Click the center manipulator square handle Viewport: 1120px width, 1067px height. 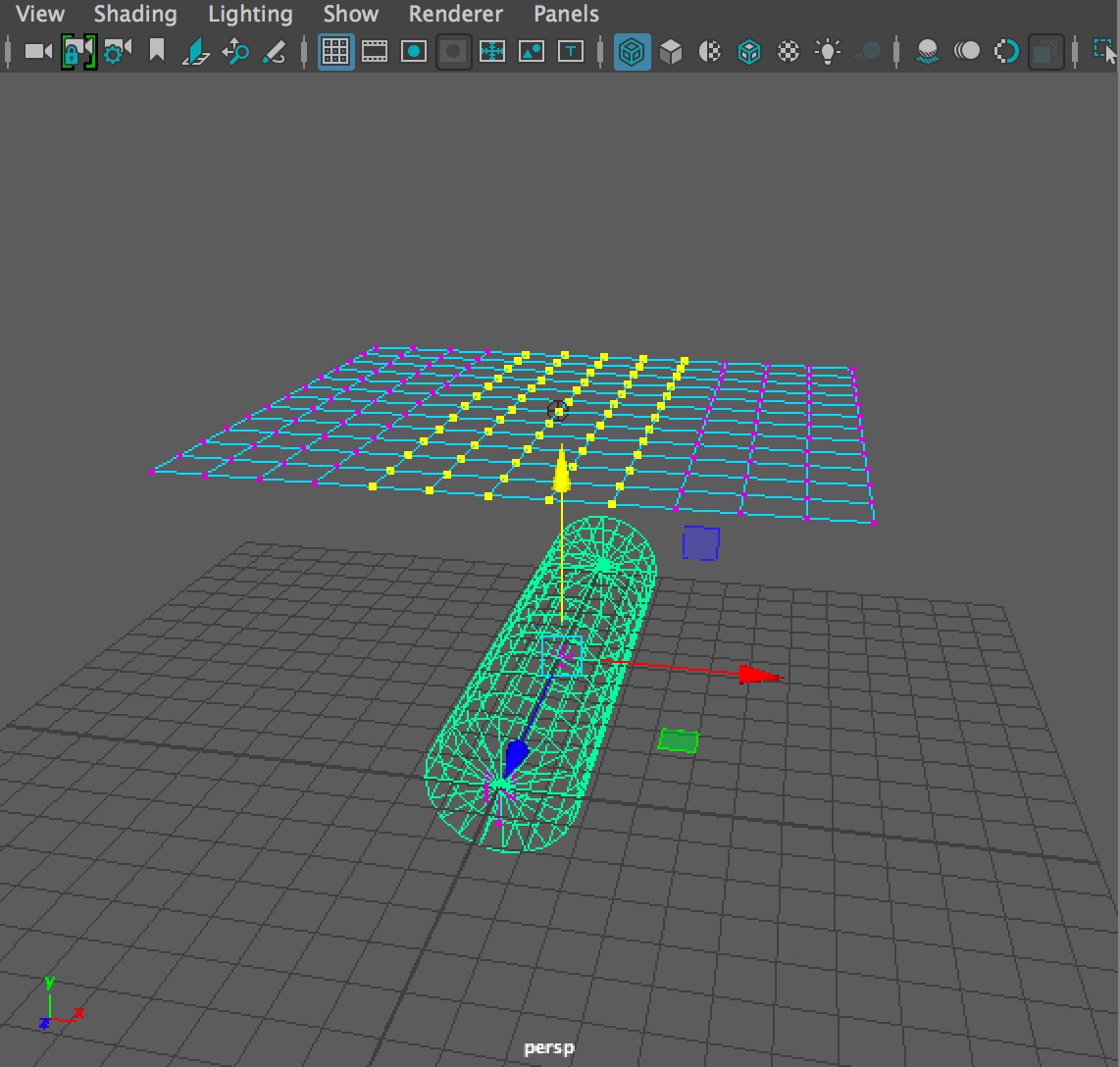562,656
